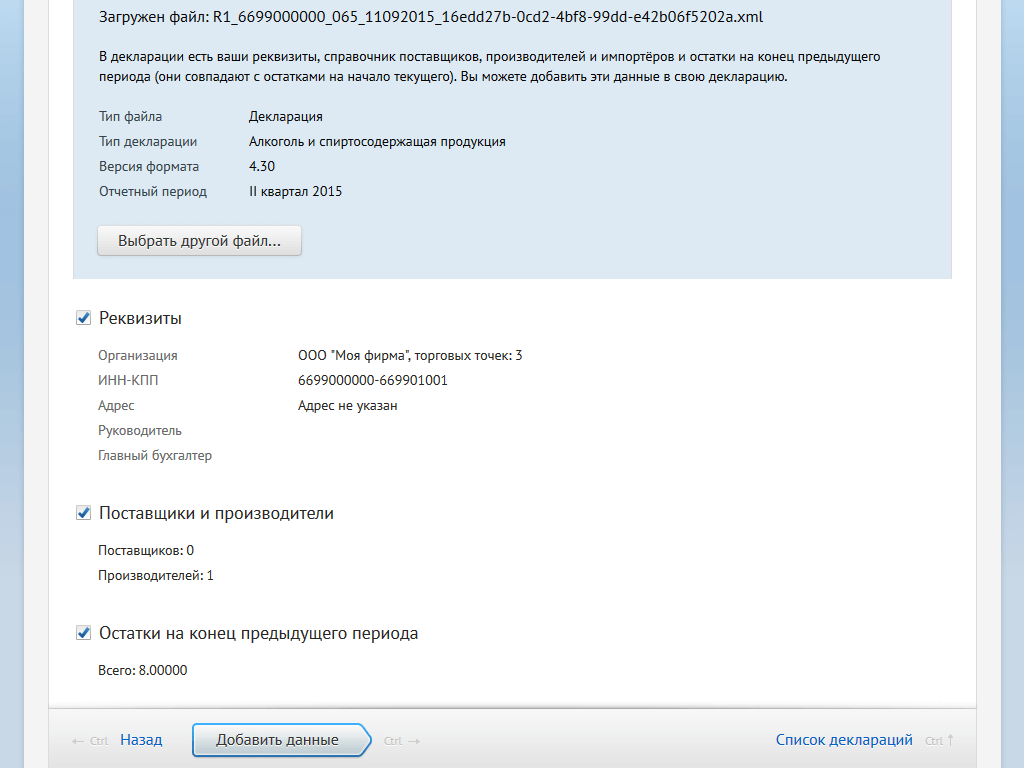Open the Список деклараций link
The width and height of the screenshot is (1024, 768).
point(844,740)
